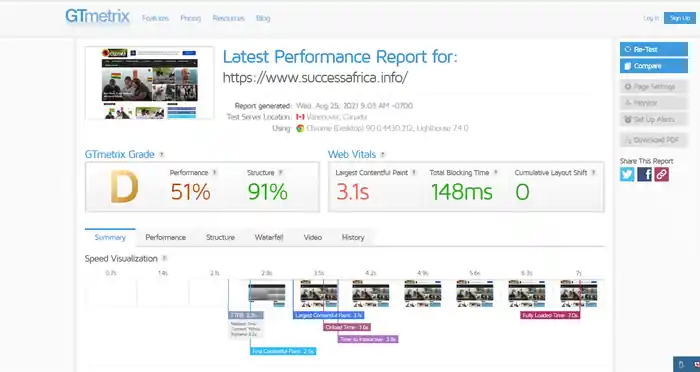Click the successafrica.info URL text

click(315, 77)
